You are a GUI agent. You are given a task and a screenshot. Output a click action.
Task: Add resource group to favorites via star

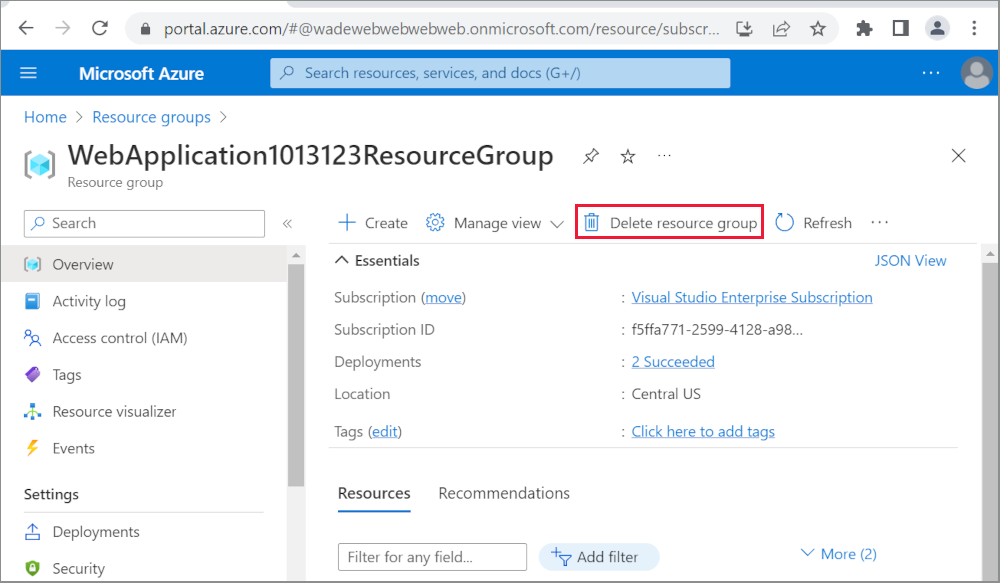(627, 156)
